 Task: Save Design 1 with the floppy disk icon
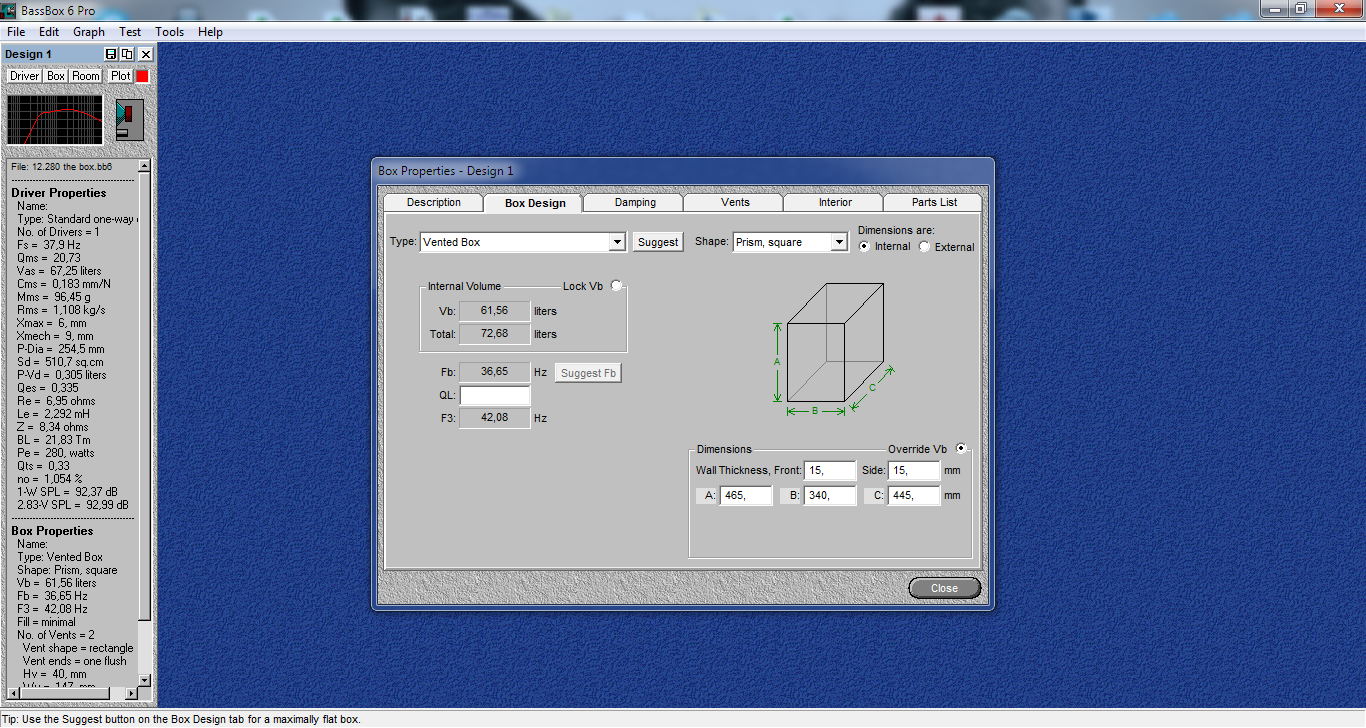(x=111, y=54)
